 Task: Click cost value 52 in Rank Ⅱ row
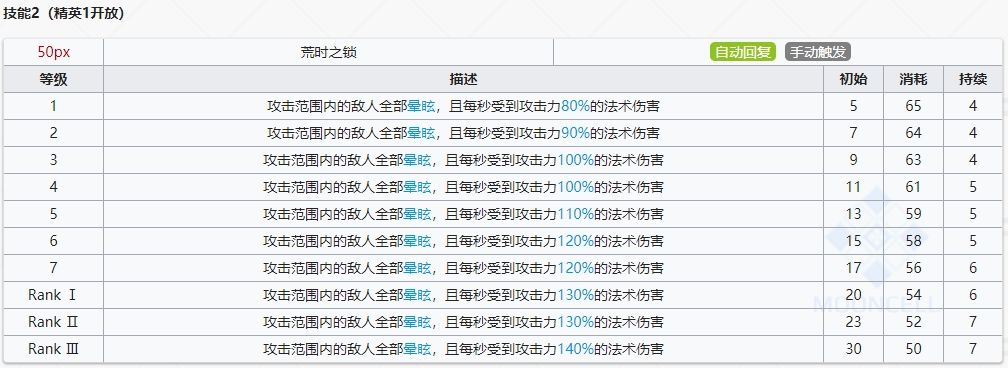914,322
